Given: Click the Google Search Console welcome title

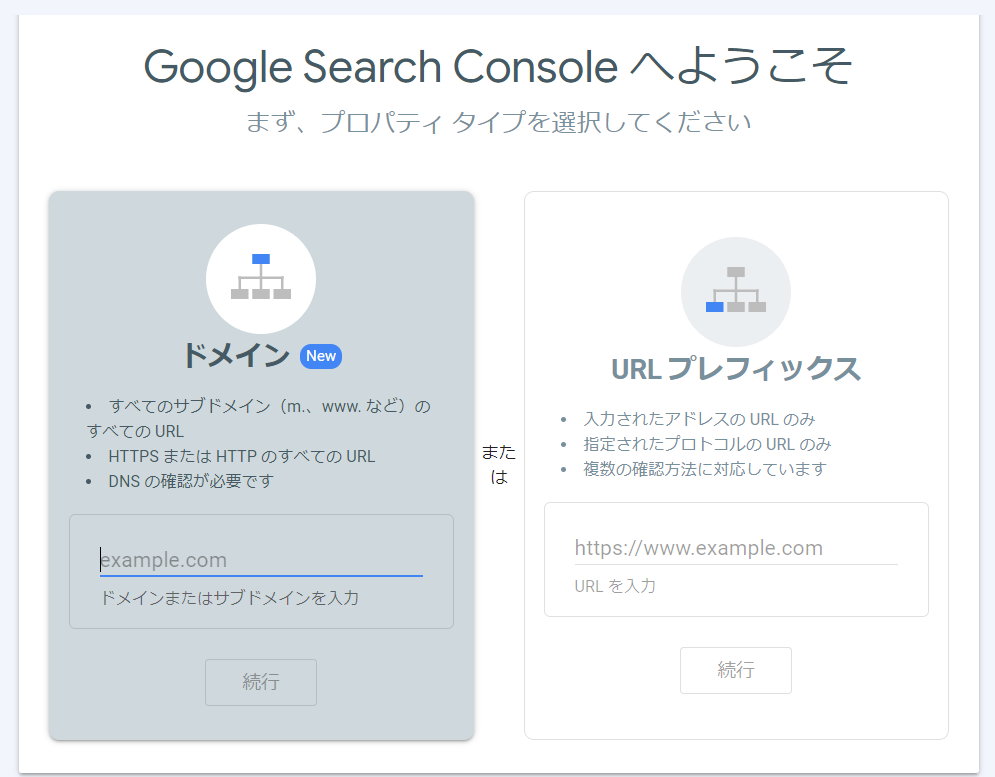Looking at the screenshot, I should pyautogui.click(x=498, y=67).
